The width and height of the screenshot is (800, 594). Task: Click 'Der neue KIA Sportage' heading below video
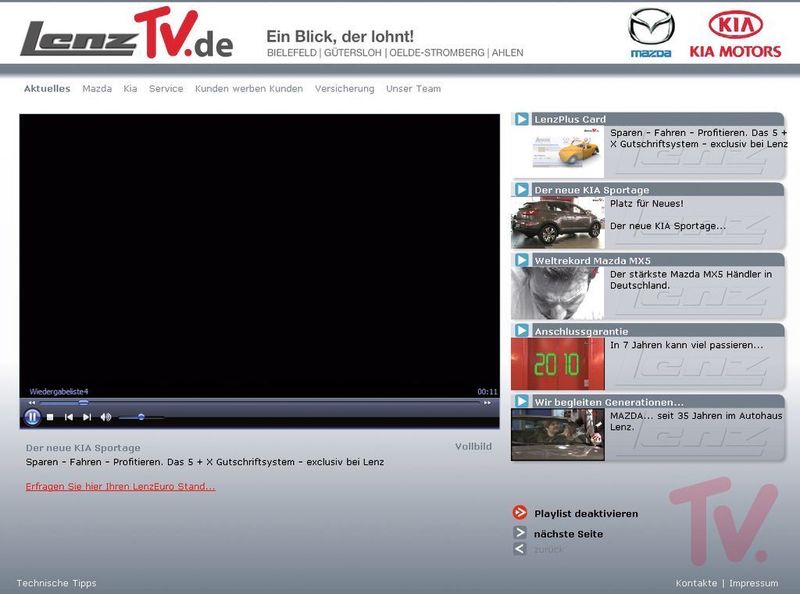83,448
